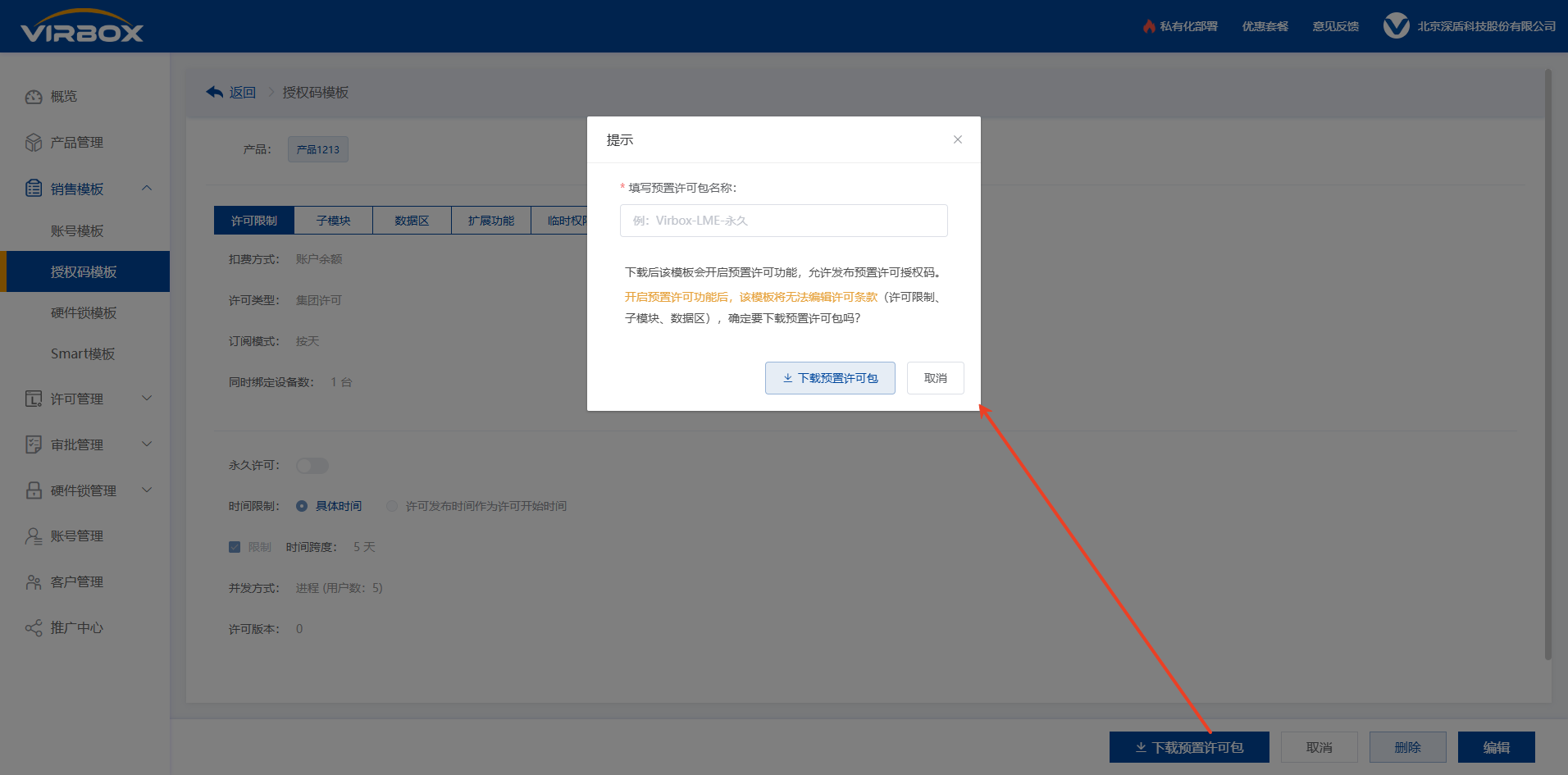The image size is (1568, 775).
Task: Switch to the 数据区 tab
Action: click(x=412, y=221)
